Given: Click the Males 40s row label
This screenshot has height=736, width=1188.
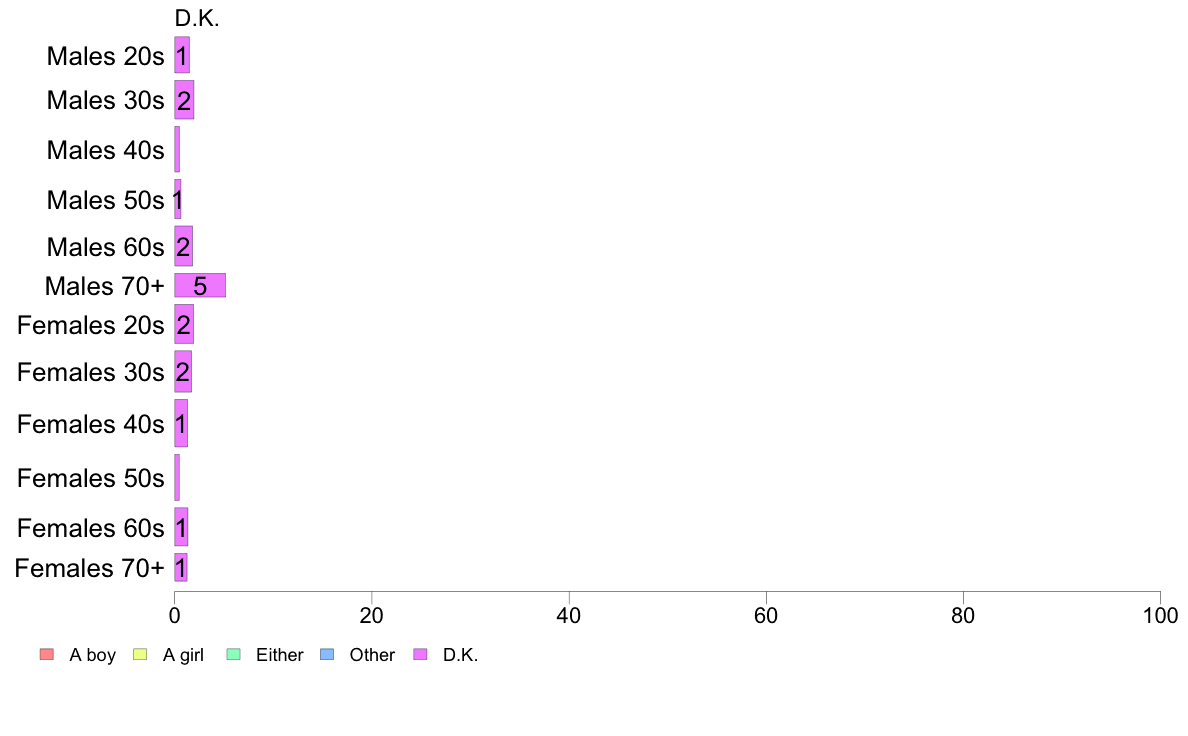Looking at the screenshot, I should (105, 150).
